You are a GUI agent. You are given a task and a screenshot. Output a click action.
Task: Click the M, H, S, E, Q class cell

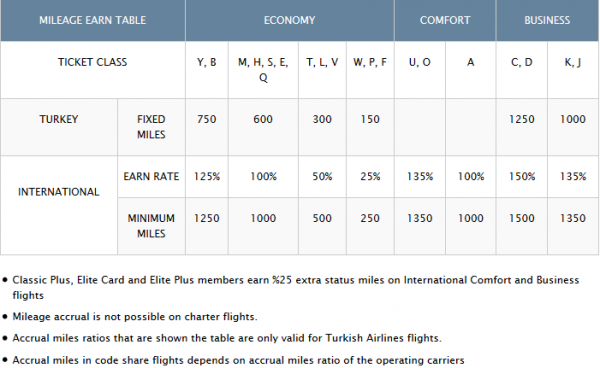click(x=263, y=70)
